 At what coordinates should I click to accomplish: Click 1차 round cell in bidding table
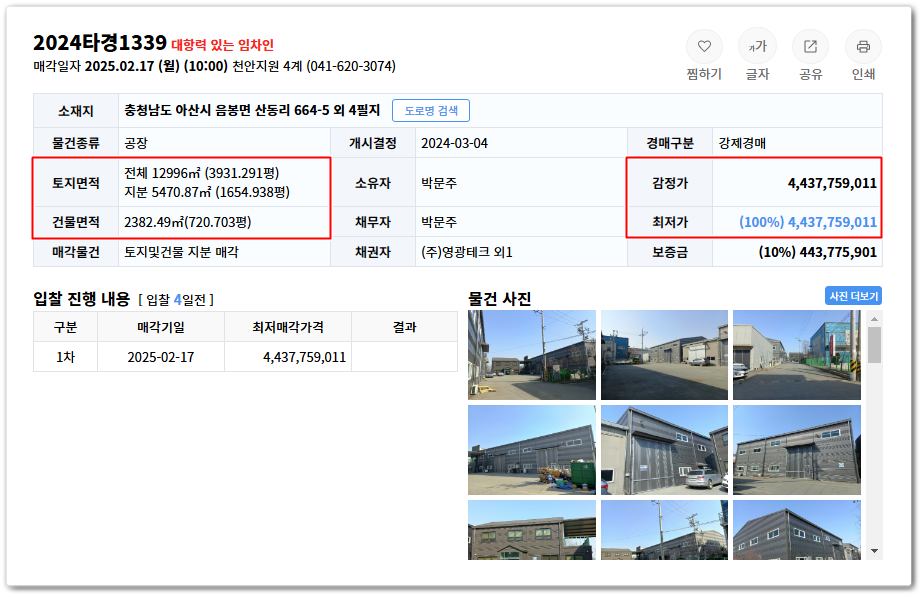click(65, 357)
